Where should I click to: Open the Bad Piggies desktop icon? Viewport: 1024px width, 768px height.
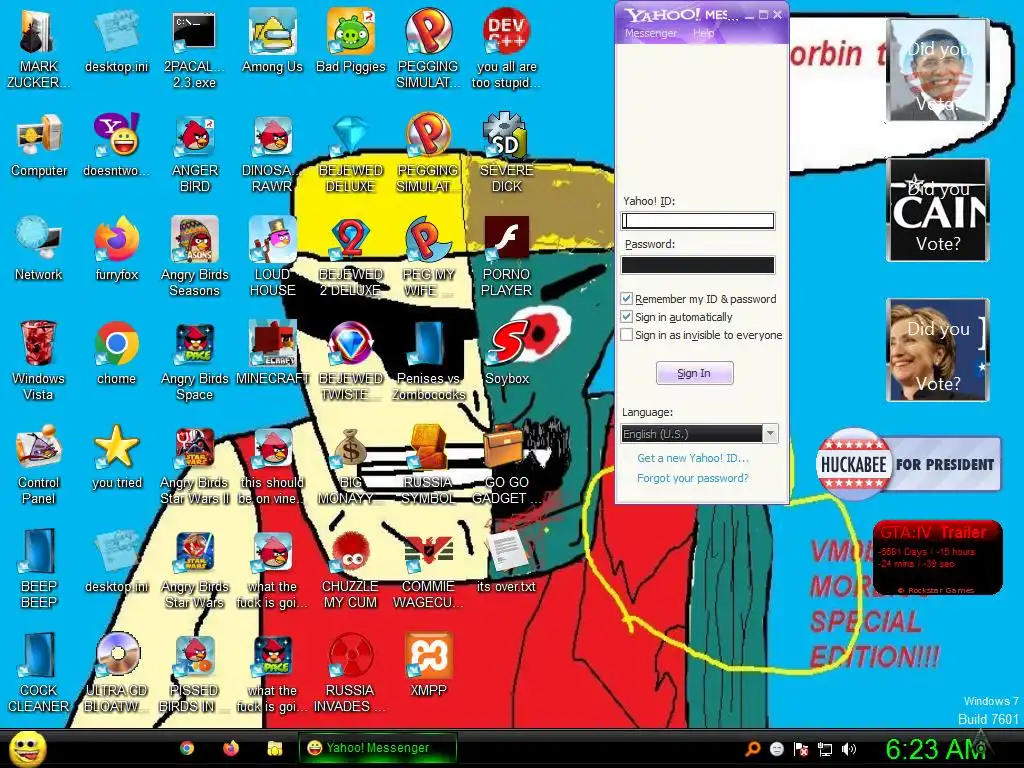point(351,40)
